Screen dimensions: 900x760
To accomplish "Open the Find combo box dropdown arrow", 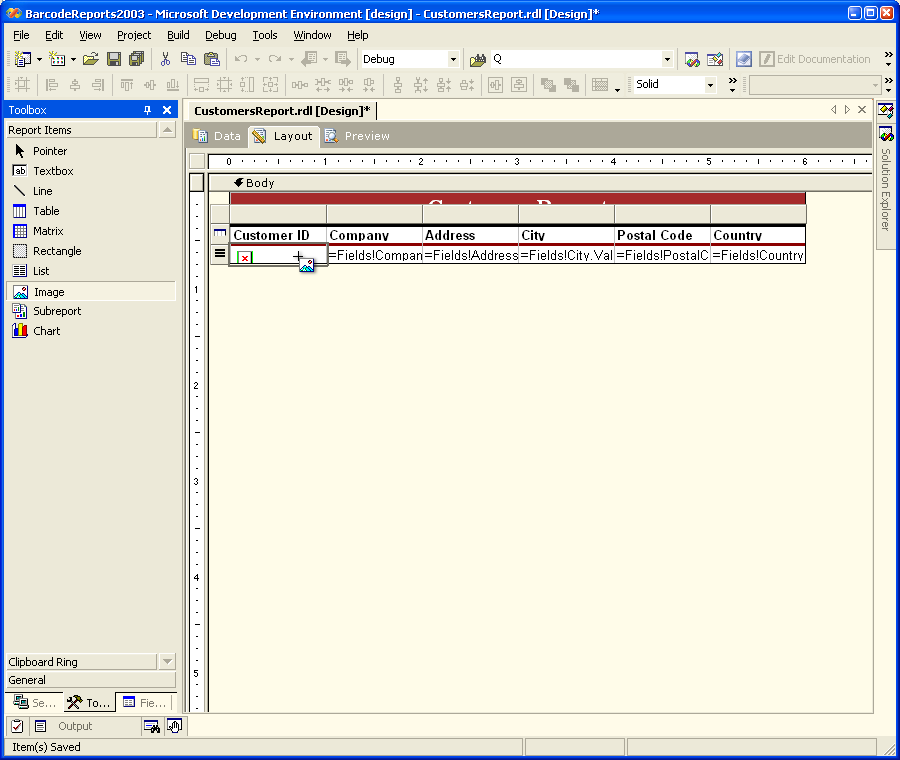I will pyautogui.click(x=667, y=59).
